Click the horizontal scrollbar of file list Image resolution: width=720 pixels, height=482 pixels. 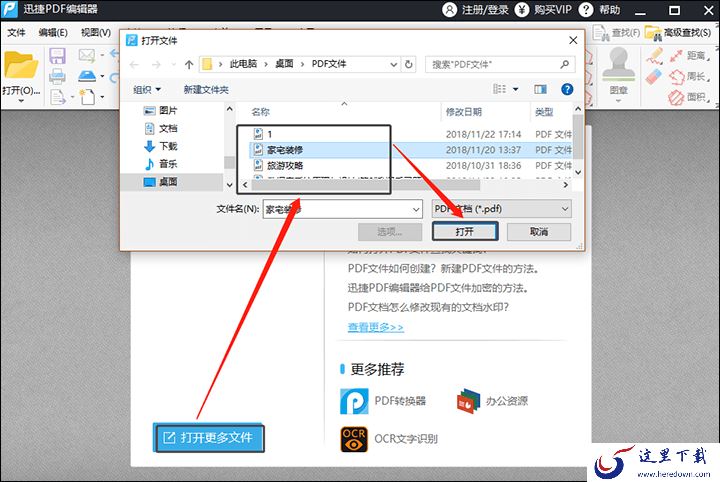click(366, 185)
